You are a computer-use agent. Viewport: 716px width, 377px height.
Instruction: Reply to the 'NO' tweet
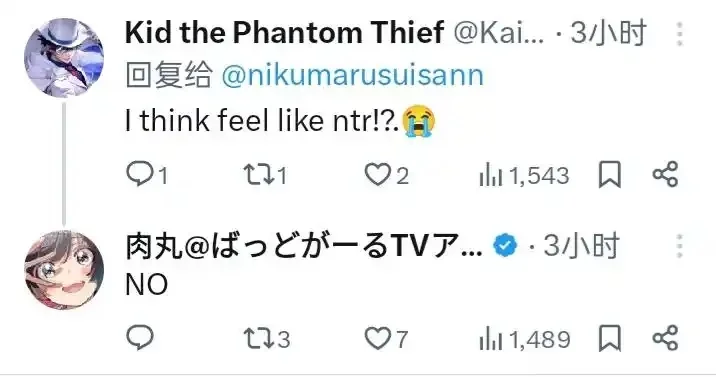tap(140, 338)
